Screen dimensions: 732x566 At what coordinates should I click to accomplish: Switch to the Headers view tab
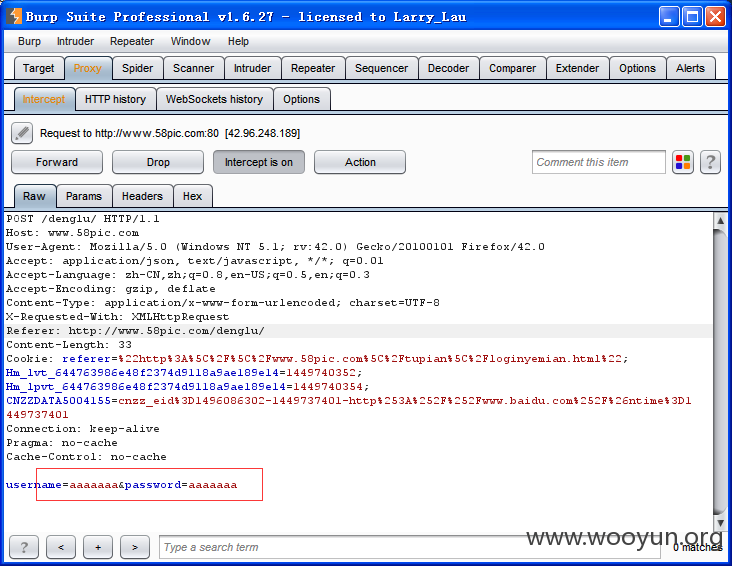coord(142,196)
